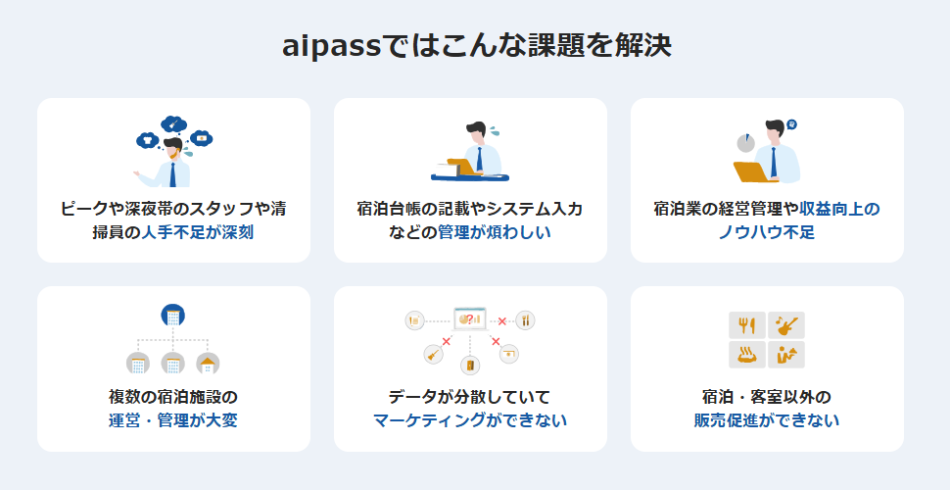Click the man writing at desk illustration
Image resolution: width=950 pixels, height=490 pixels.
[471, 152]
